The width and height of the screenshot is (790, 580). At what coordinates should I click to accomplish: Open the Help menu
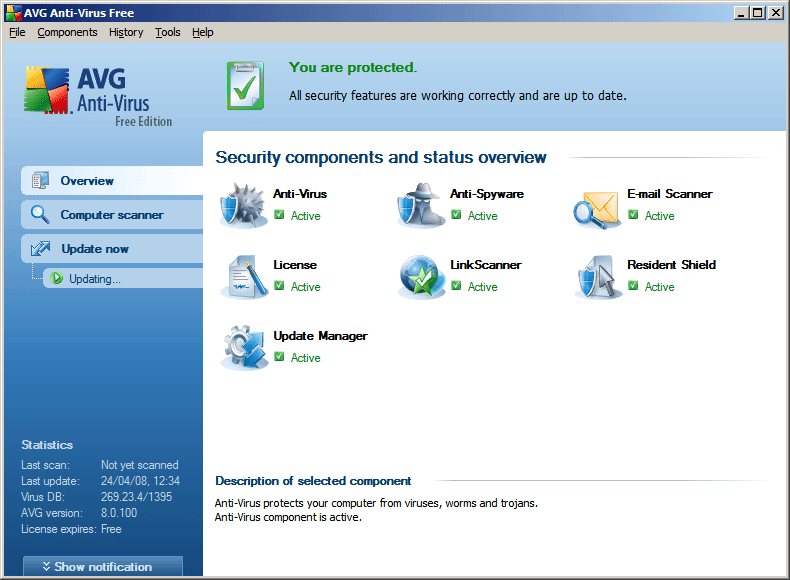coord(203,32)
